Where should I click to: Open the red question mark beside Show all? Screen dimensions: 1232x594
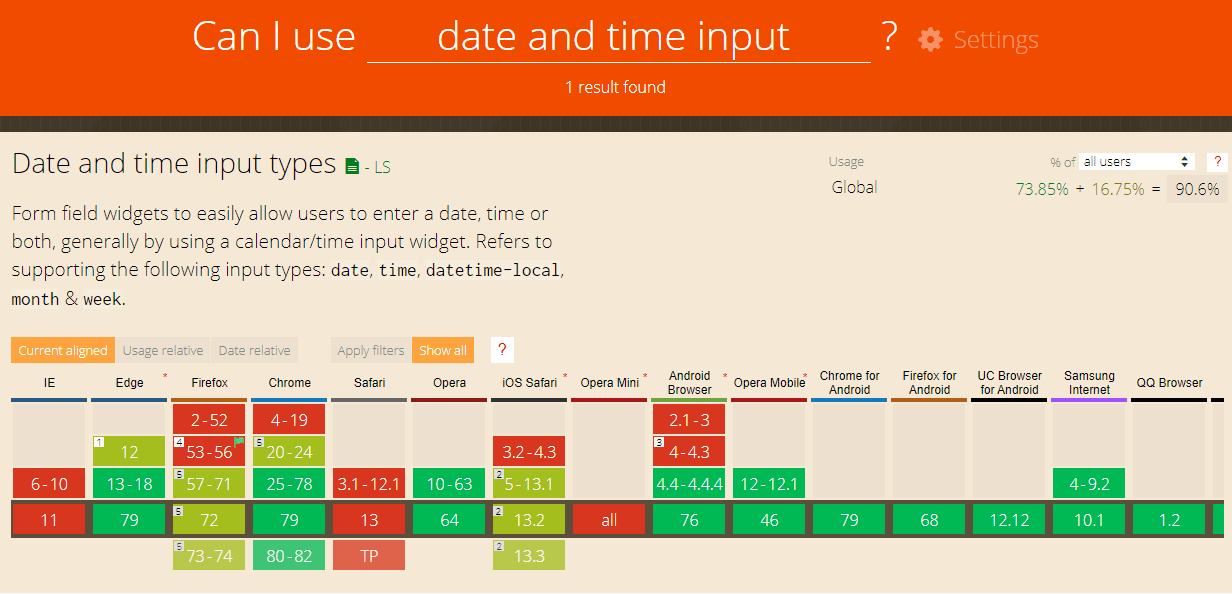(502, 350)
